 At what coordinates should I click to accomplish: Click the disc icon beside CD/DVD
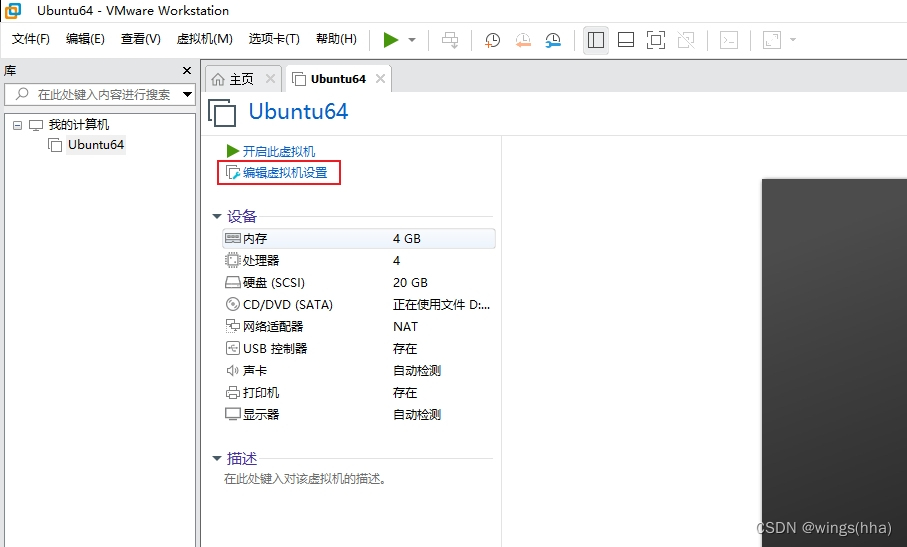(x=233, y=304)
